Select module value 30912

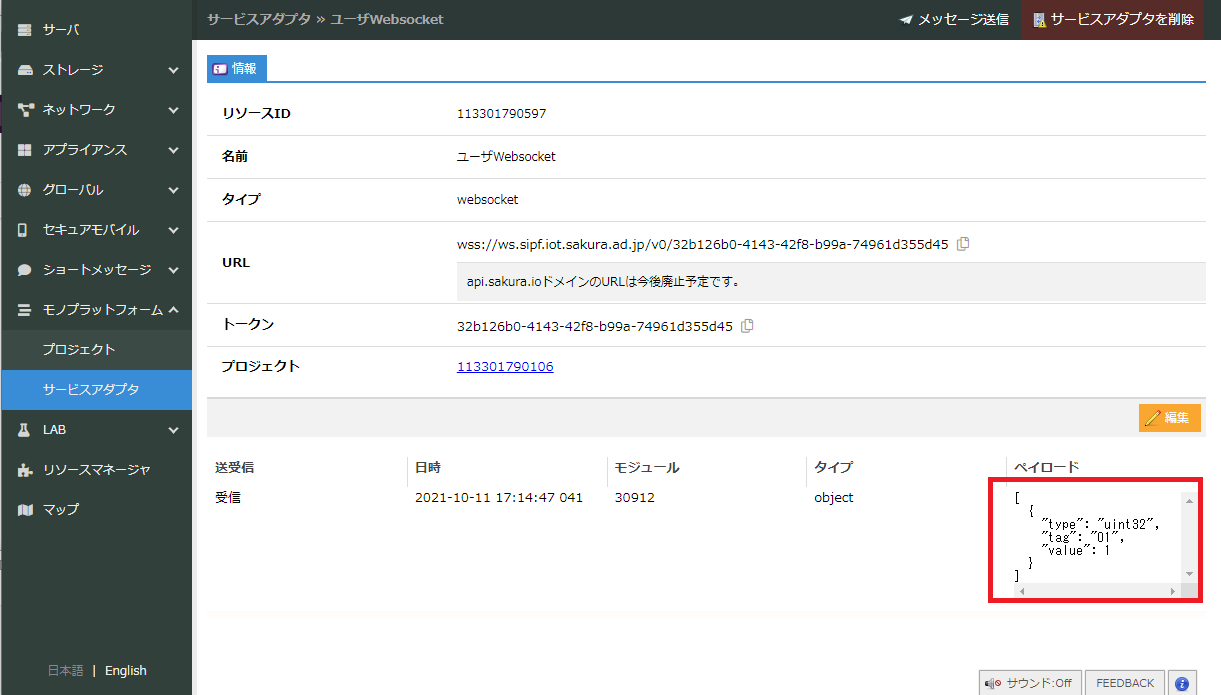click(635, 498)
